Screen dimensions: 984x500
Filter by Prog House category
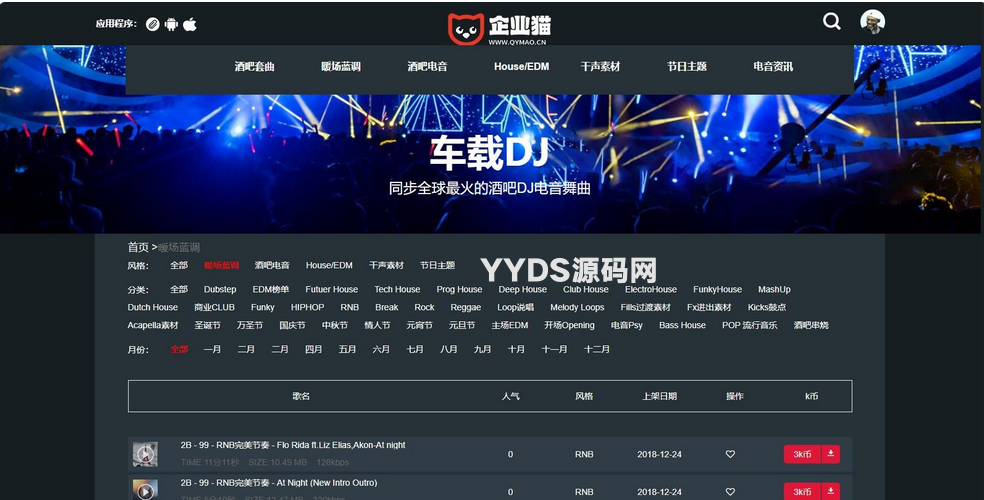459,289
